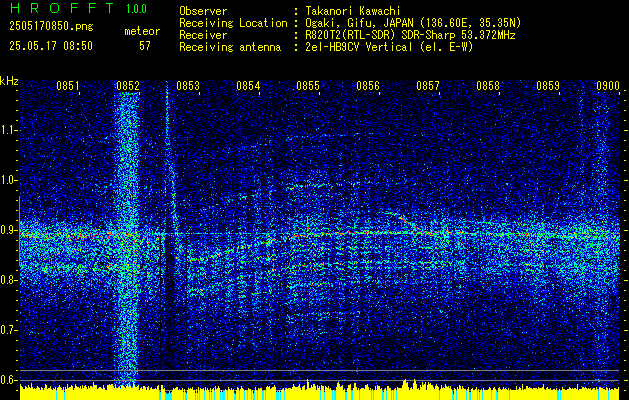This screenshot has height=400, width=629.
Task: Click the Receiver field label
Action: pos(203,35)
